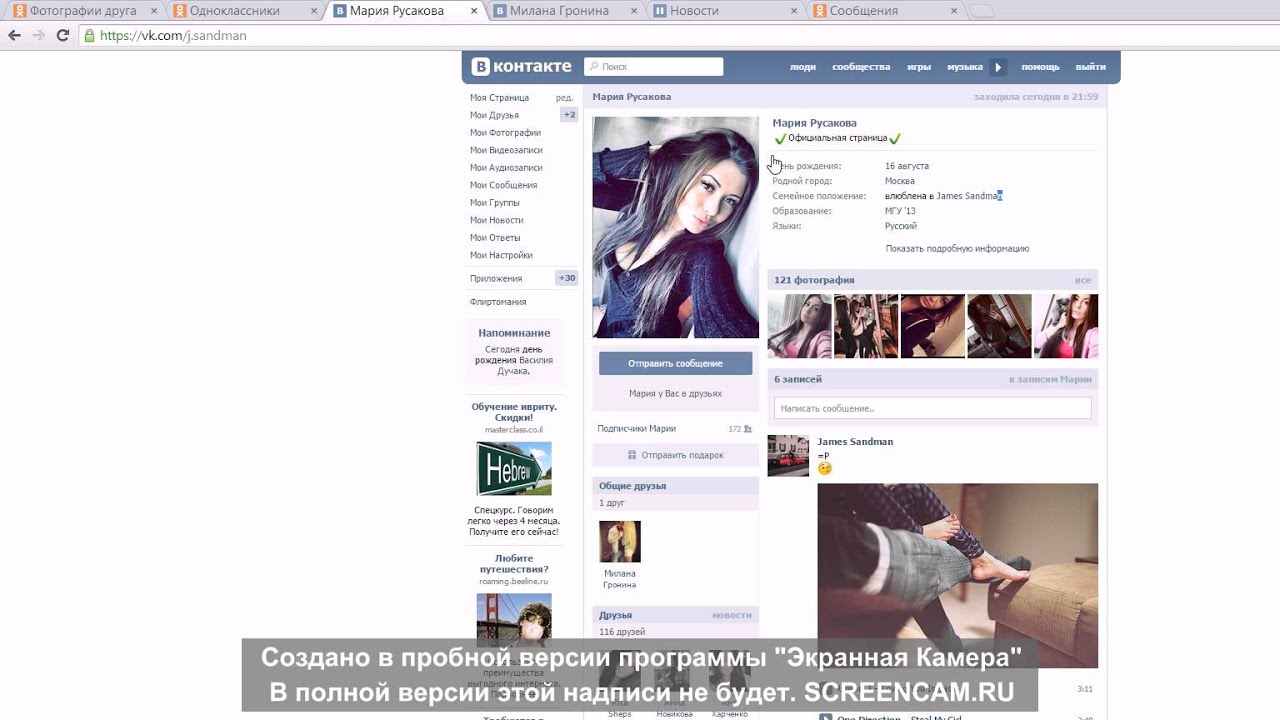Click James Sandman's avatar on the wall post
Image resolution: width=1280 pixels, height=720 pixels.
[x=788, y=456]
